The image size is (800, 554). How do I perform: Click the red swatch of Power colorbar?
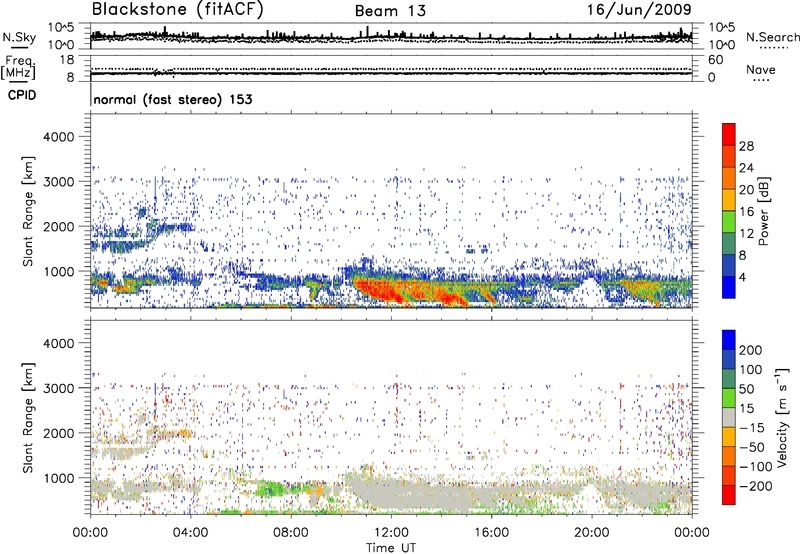(x=729, y=134)
